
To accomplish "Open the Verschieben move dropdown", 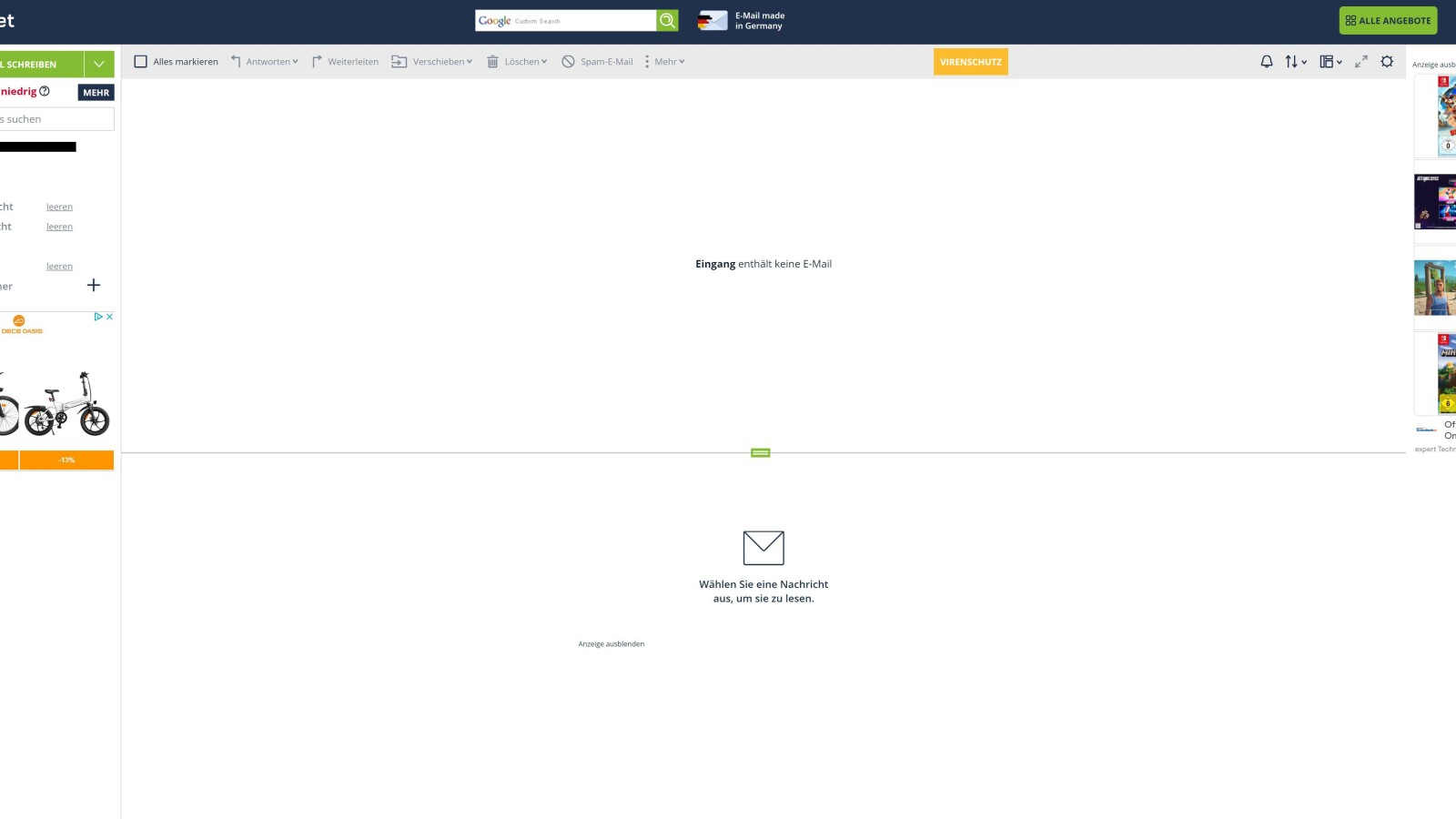I will 432,62.
